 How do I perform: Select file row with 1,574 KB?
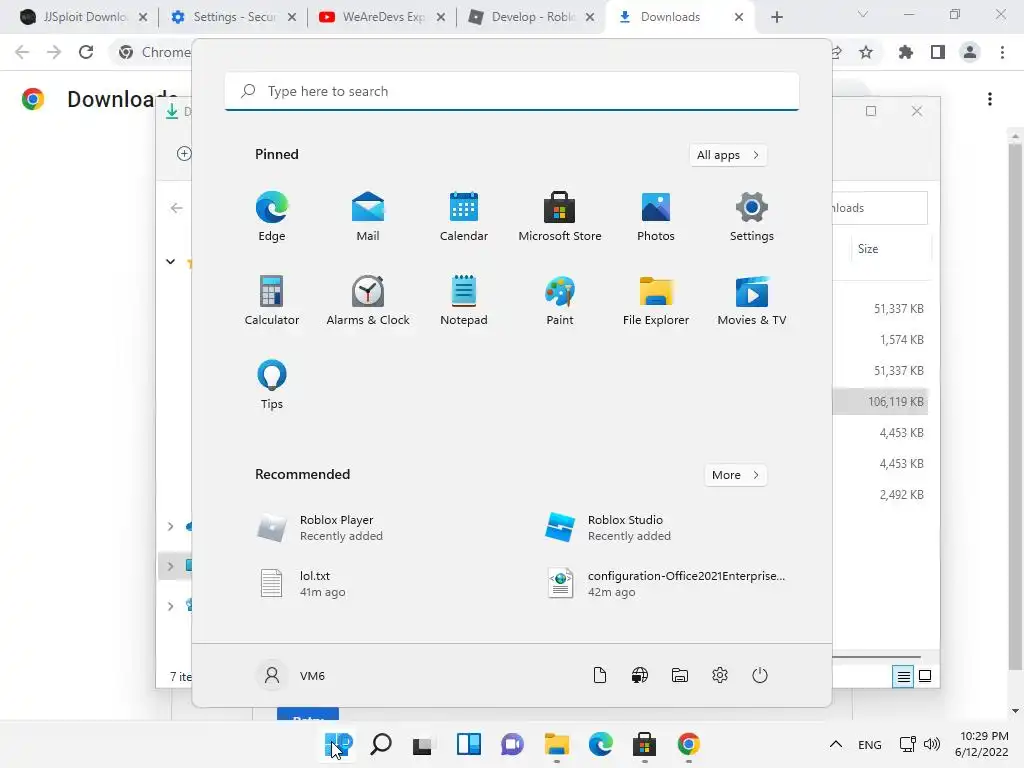click(880, 340)
